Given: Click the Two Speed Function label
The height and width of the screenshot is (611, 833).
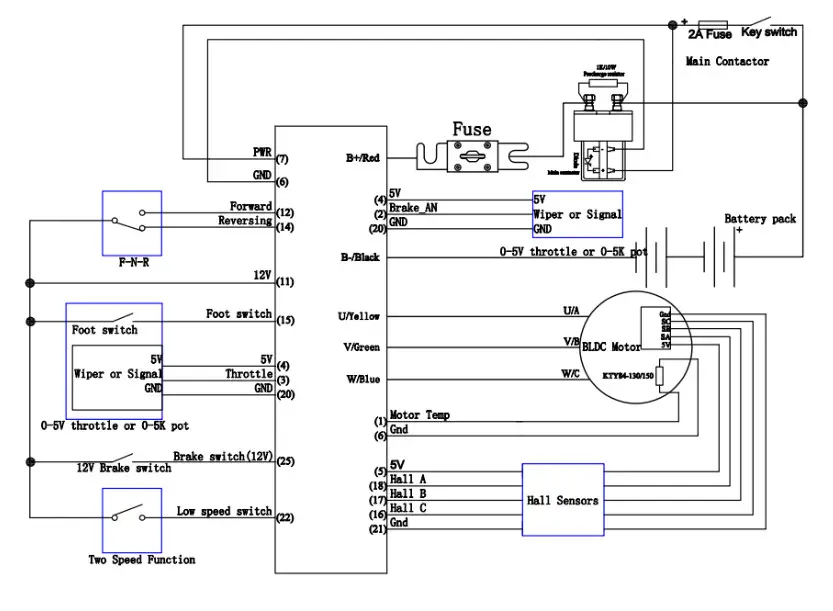Looking at the screenshot, I should tap(143, 560).
